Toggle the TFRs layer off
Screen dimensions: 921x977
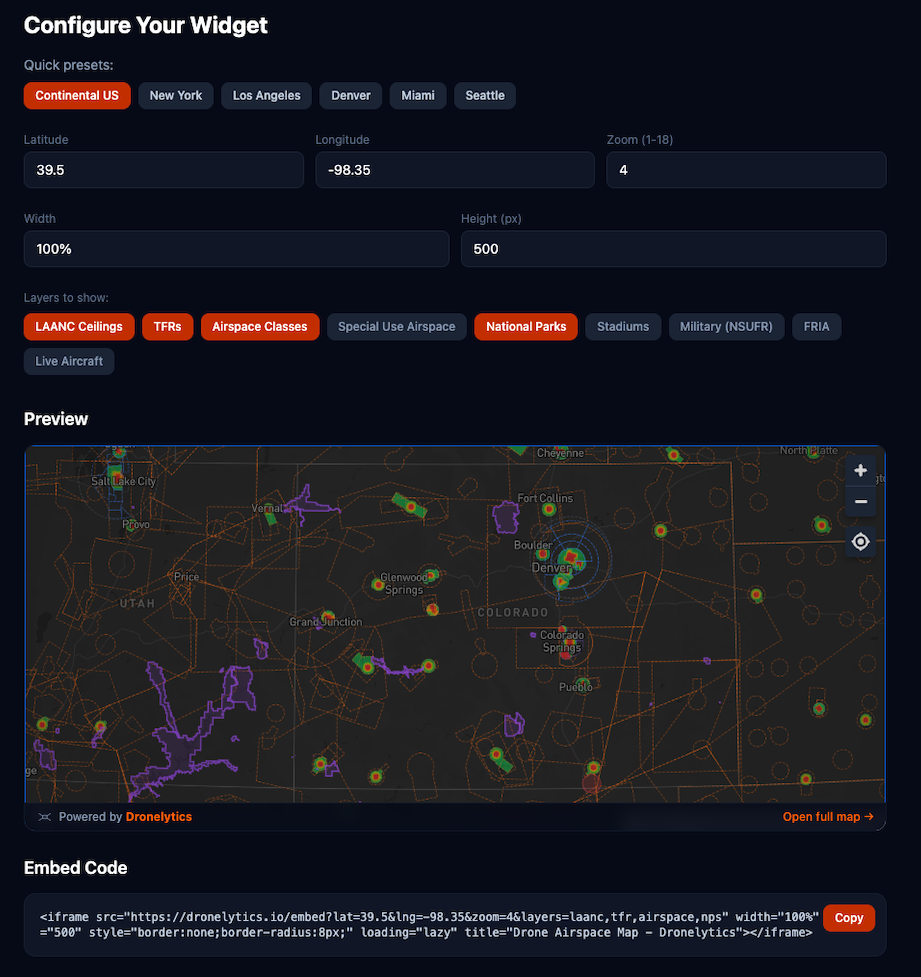pyautogui.click(x=168, y=326)
